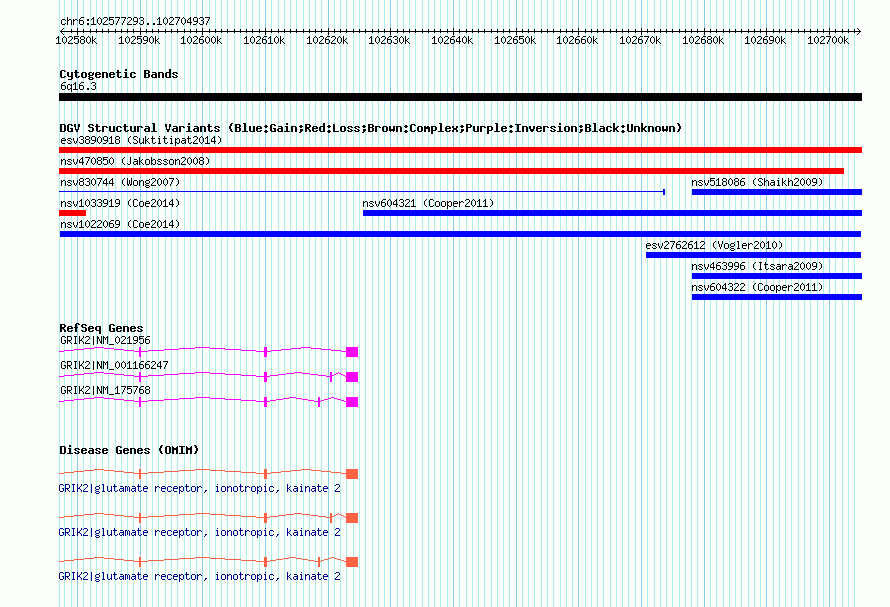Click the nsv604321 (Cooper2011) label
The height and width of the screenshot is (607, 890).
tap(429, 203)
